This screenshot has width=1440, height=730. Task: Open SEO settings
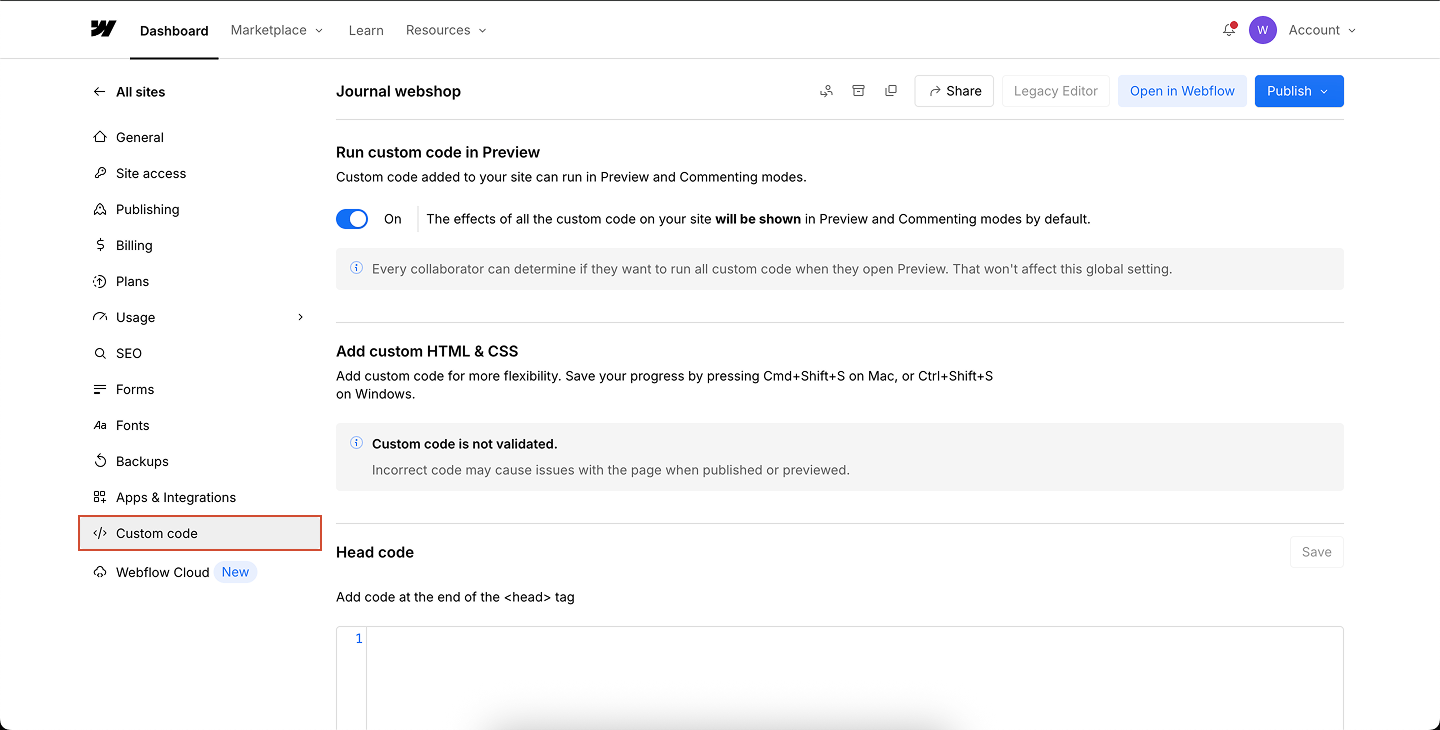click(200, 353)
